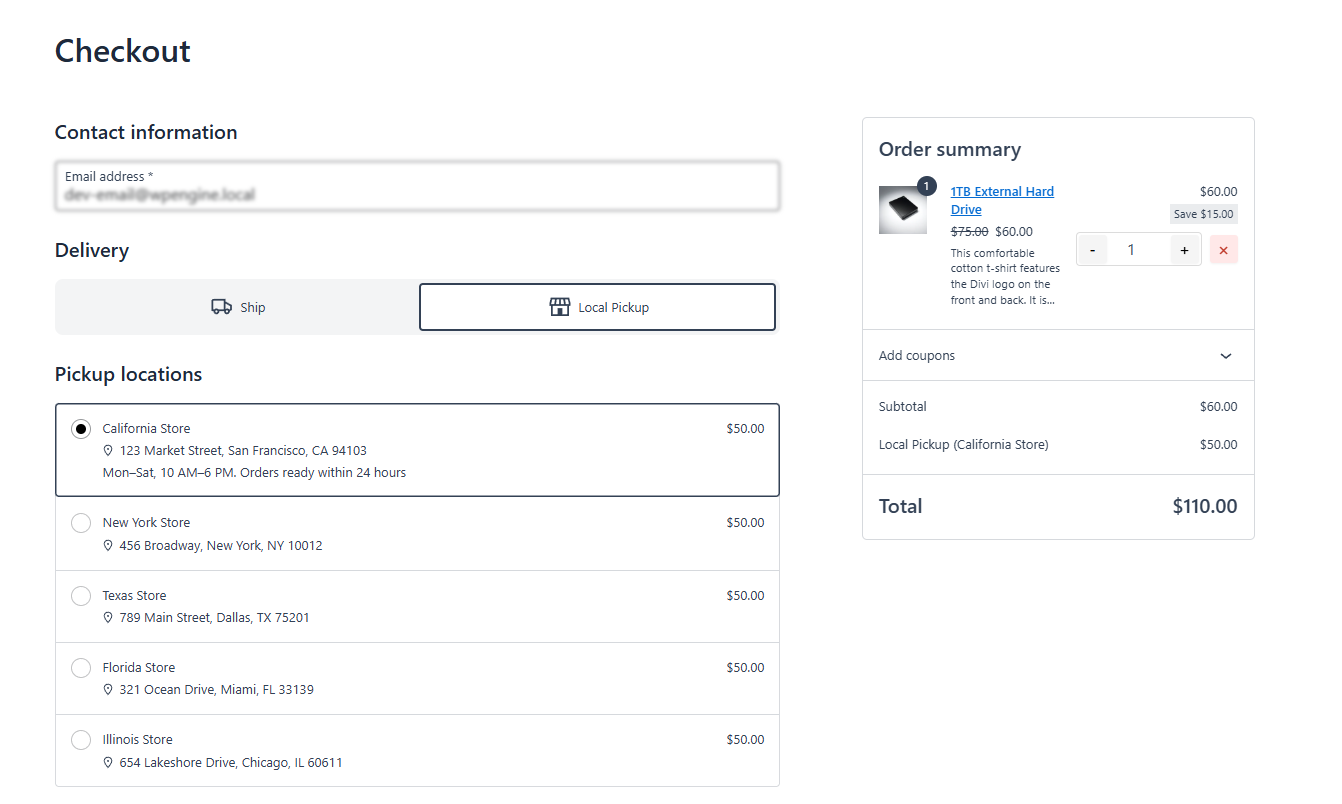Image resolution: width=1342 pixels, height=804 pixels.
Task: Choose the Illinois Store radio button
Action: coord(81,740)
